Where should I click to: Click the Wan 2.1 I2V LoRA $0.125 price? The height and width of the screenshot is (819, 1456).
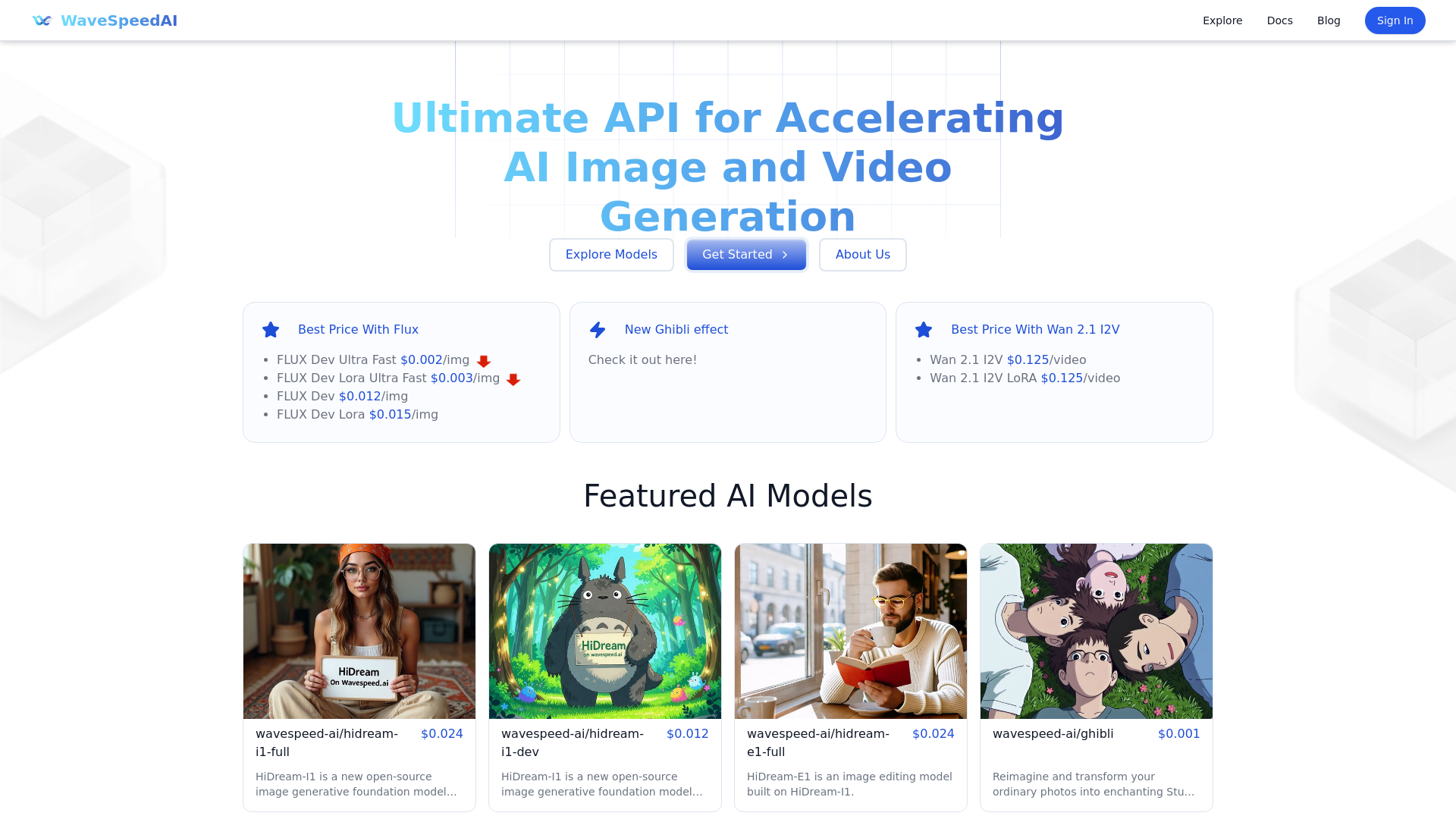(x=1062, y=378)
